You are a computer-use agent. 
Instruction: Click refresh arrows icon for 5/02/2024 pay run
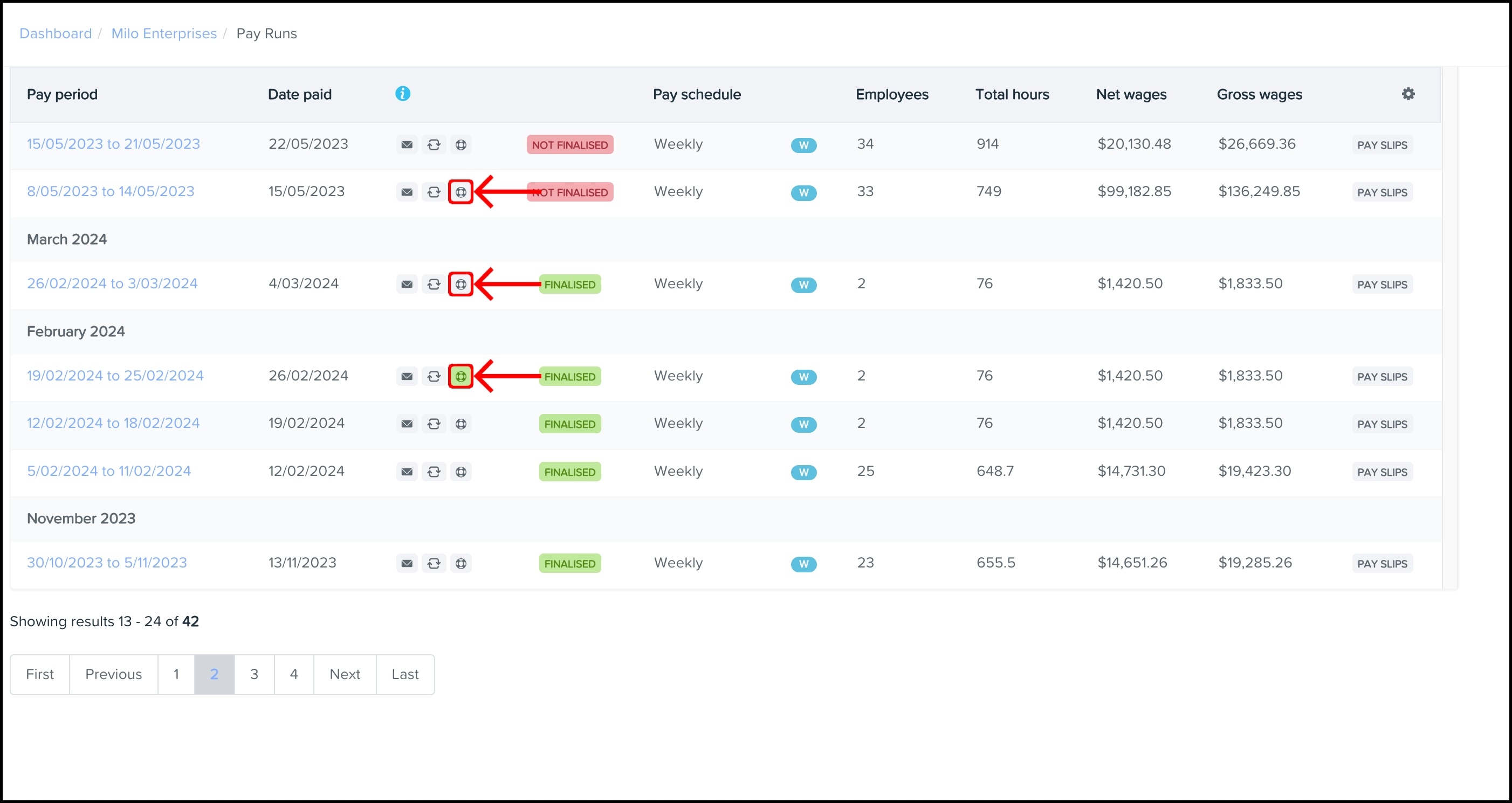pyautogui.click(x=434, y=472)
